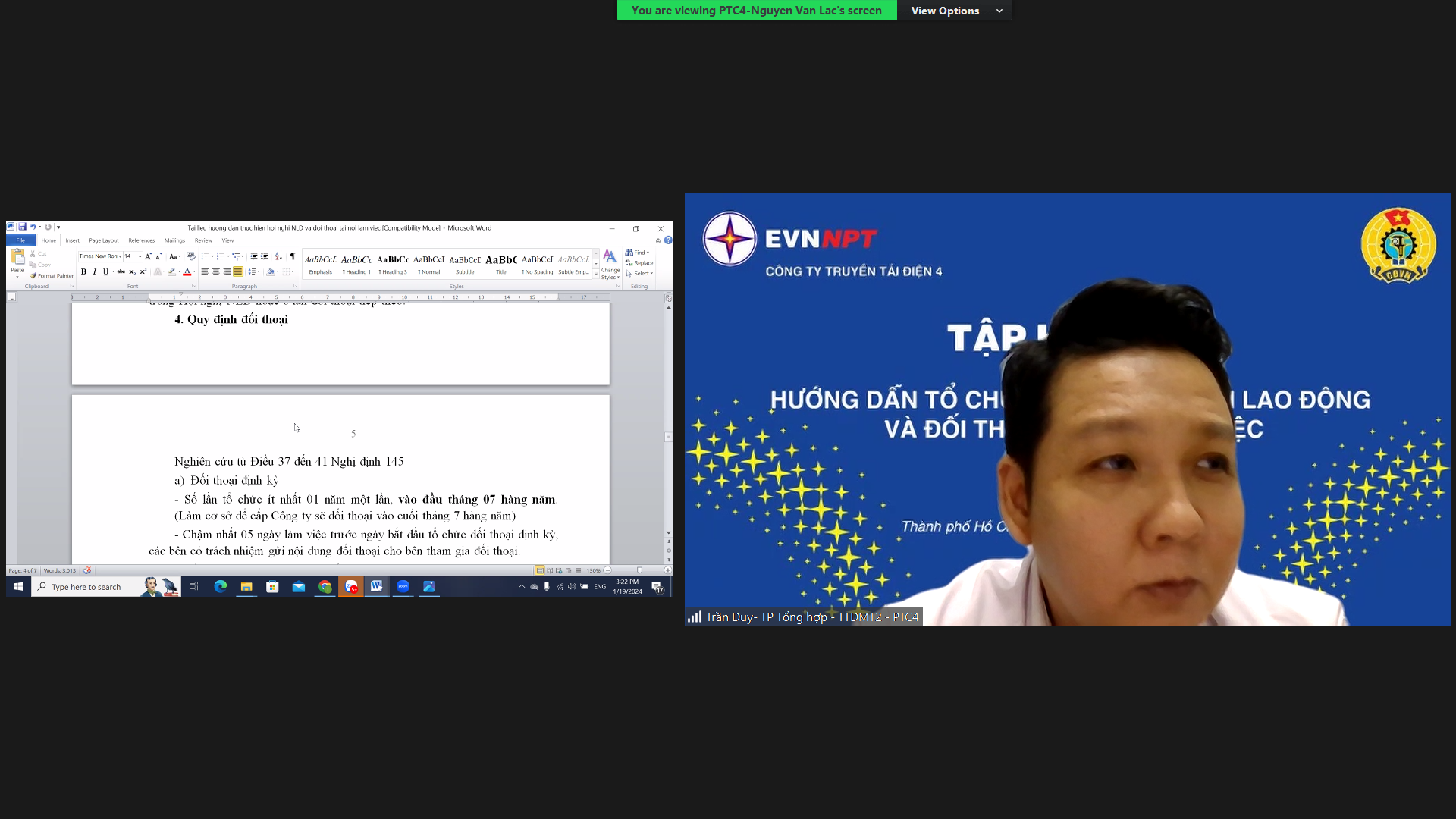Screen dimensions: 1456x819
Task: Click the Clear Formatting icon
Action: (191, 256)
